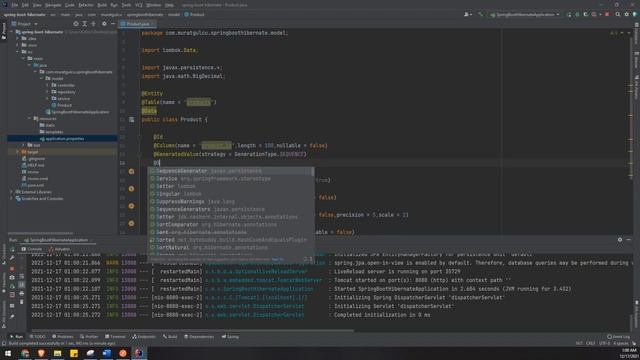Click Rerun icon in Run panel
The width and height of the screenshot is (640, 360).
point(12,249)
